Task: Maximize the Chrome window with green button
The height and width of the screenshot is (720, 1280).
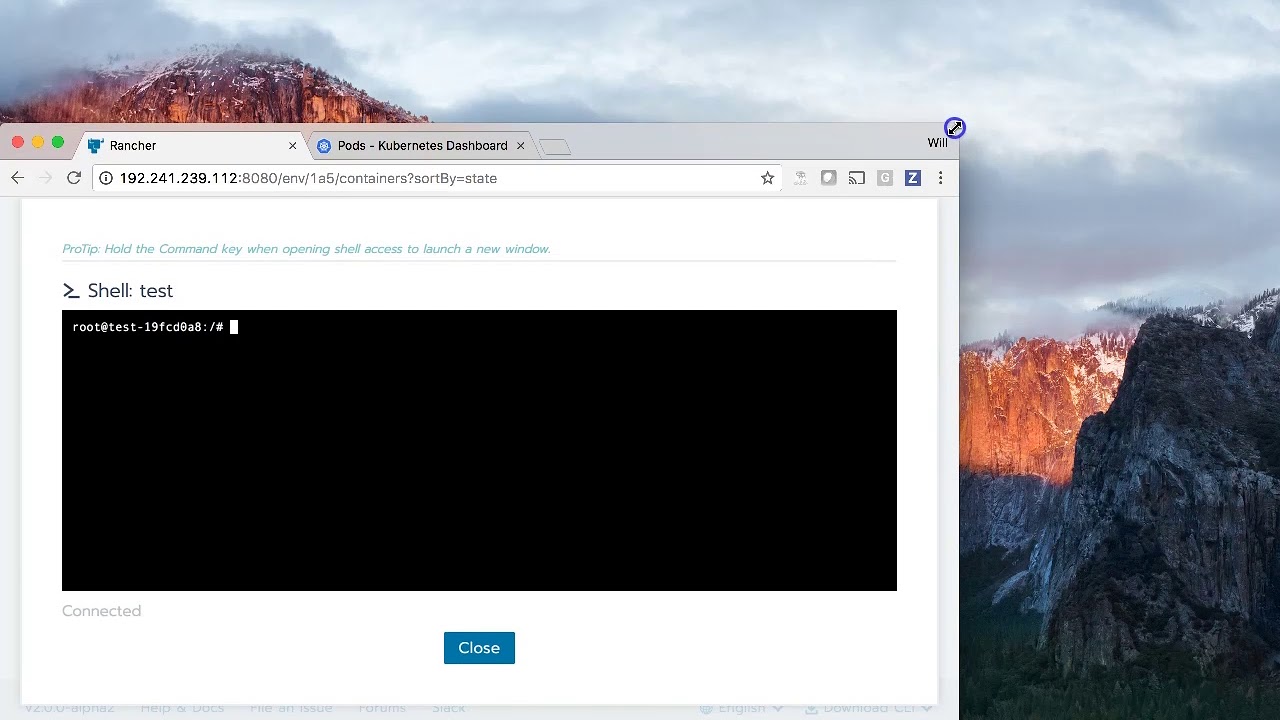Action: click(x=57, y=143)
